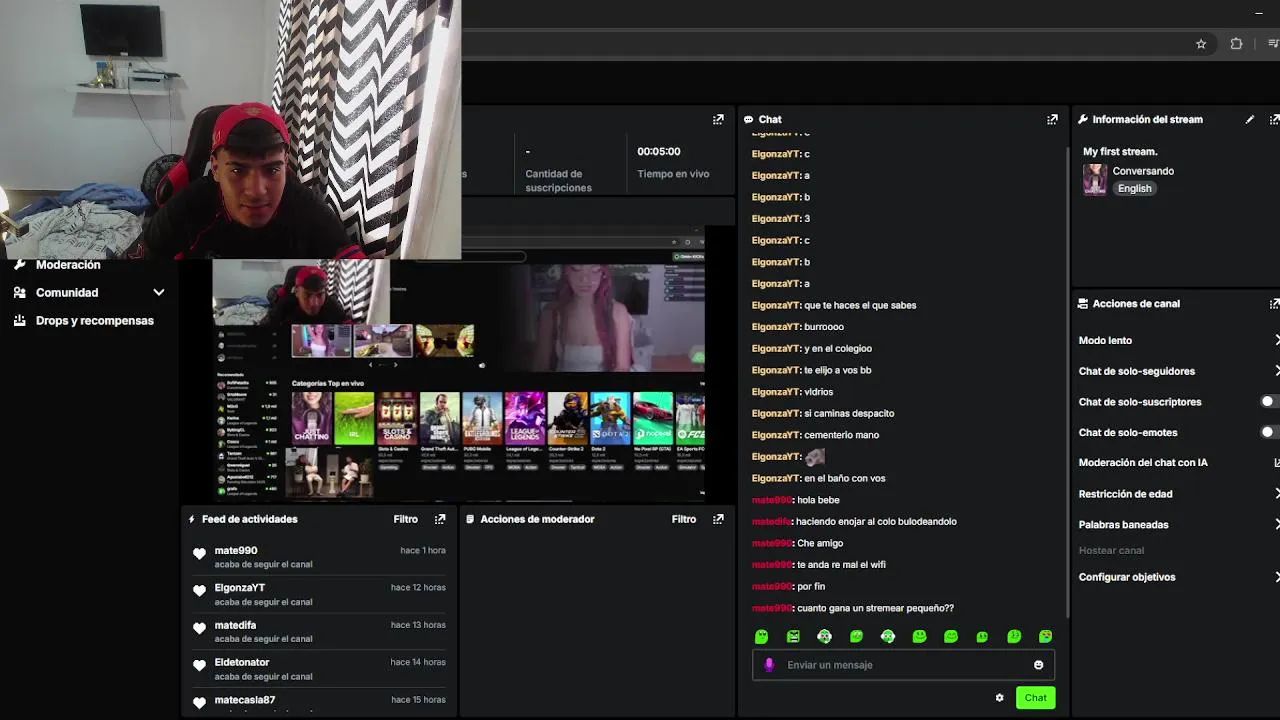
Task: Click the Moderación wrench icon in sidebar
Action: click(x=20, y=265)
